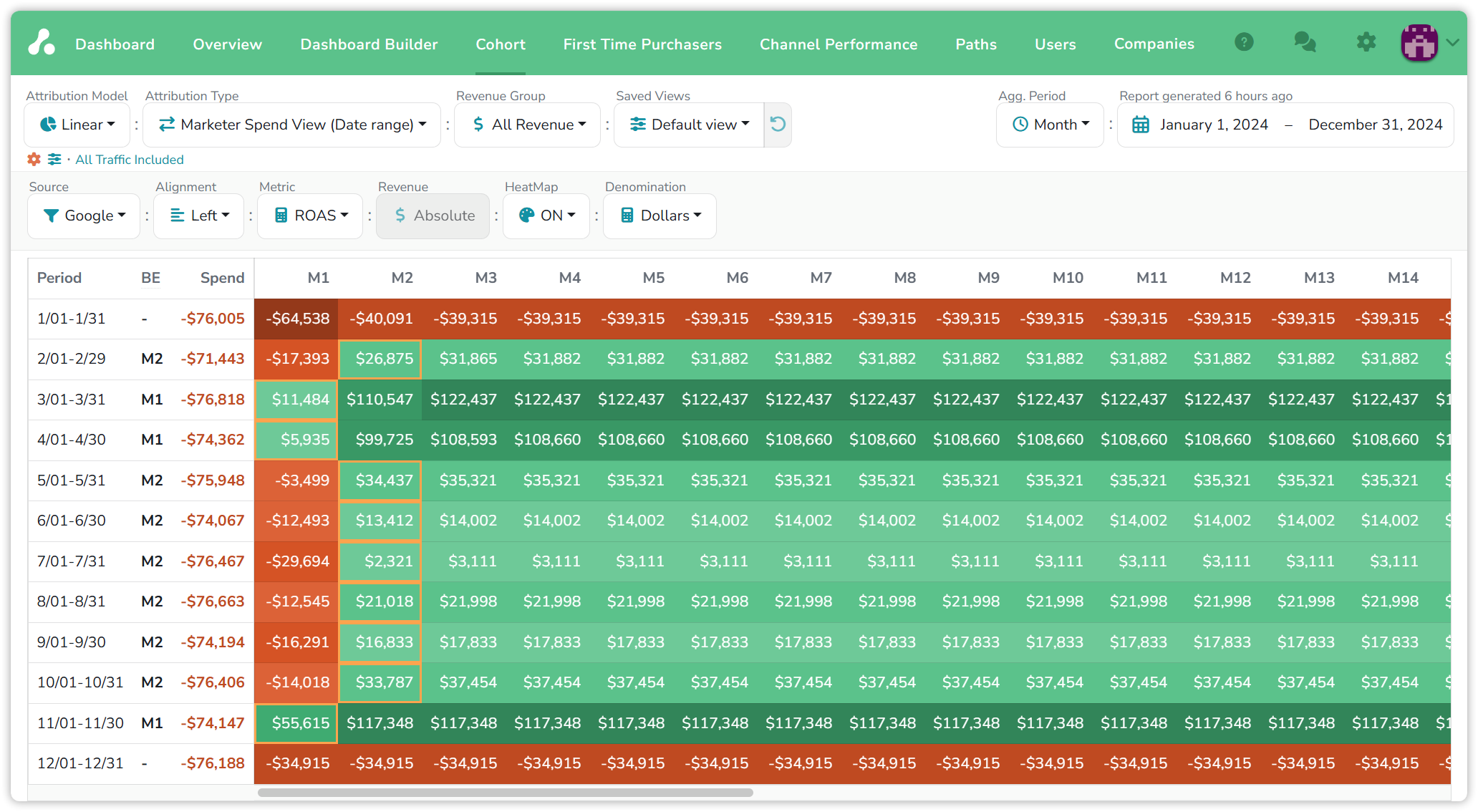Click the 3/01-3/31 period row label
The image size is (1478, 812).
click(x=71, y=400)
